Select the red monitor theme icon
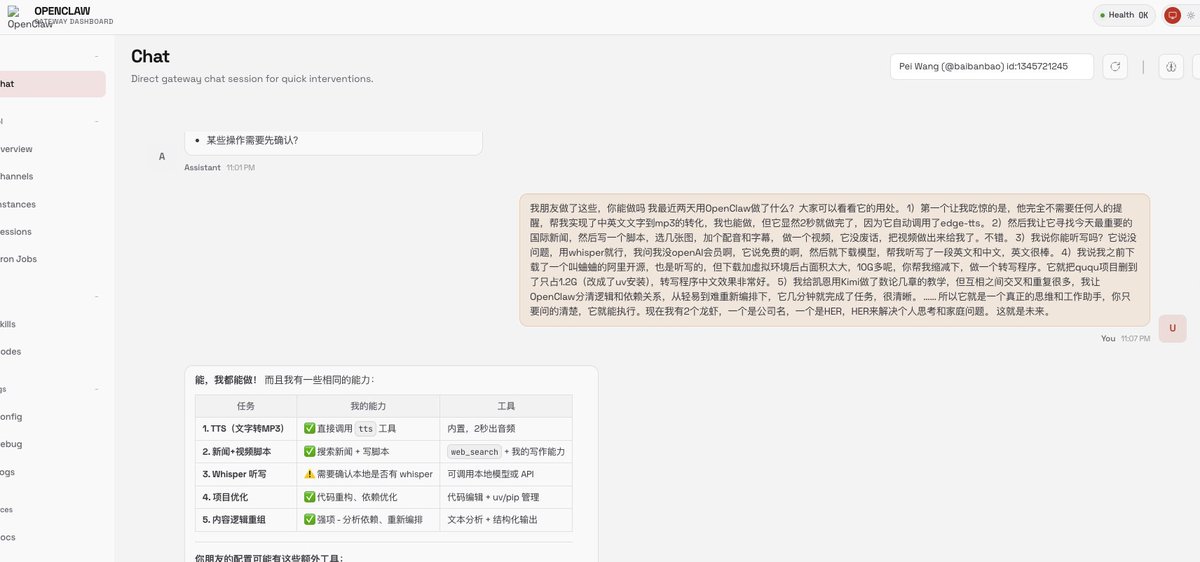This screenshot has height=562, width=1200. [x=1172, y=15]
